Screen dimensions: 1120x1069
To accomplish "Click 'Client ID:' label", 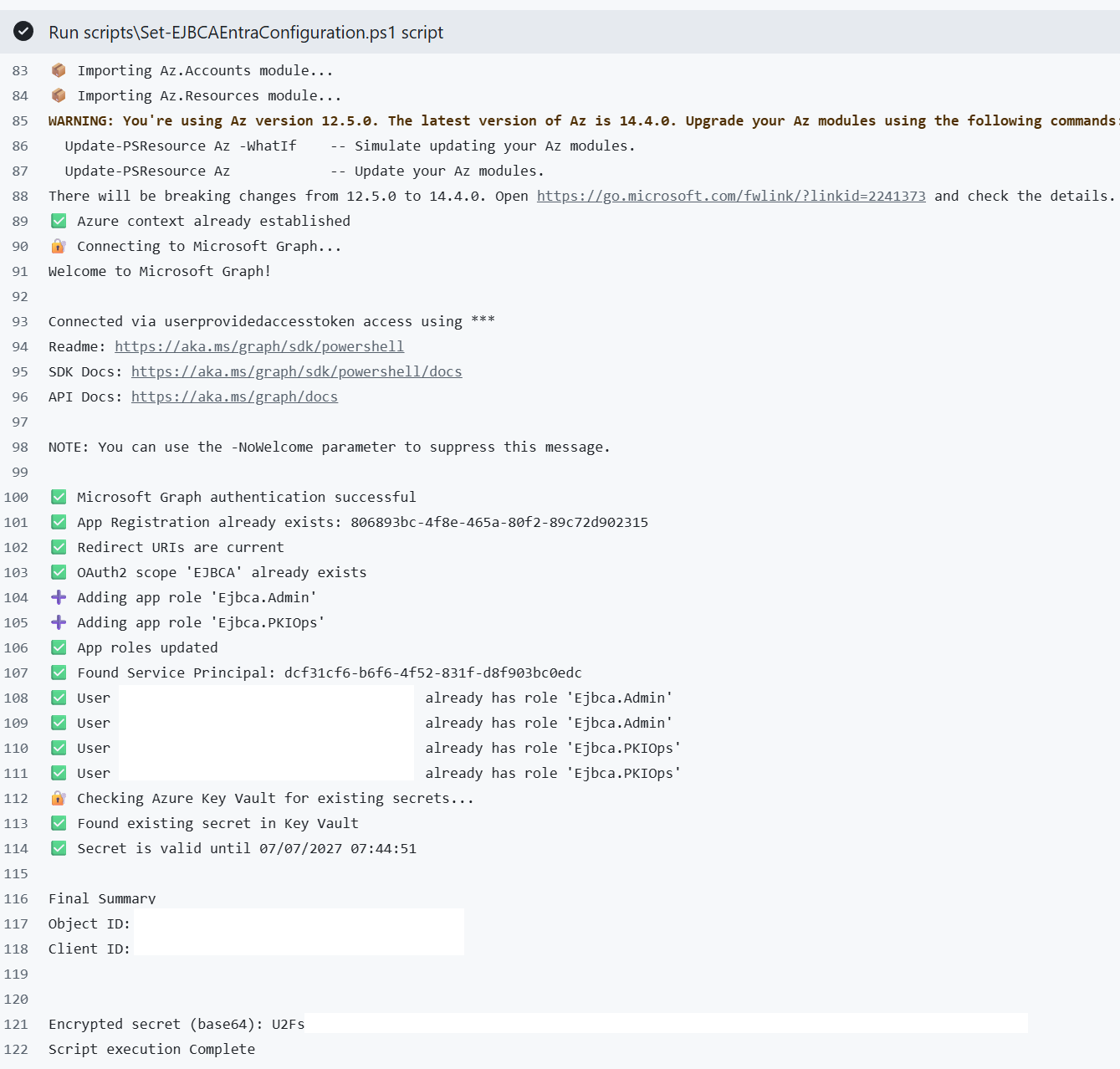I will point(89,949).
